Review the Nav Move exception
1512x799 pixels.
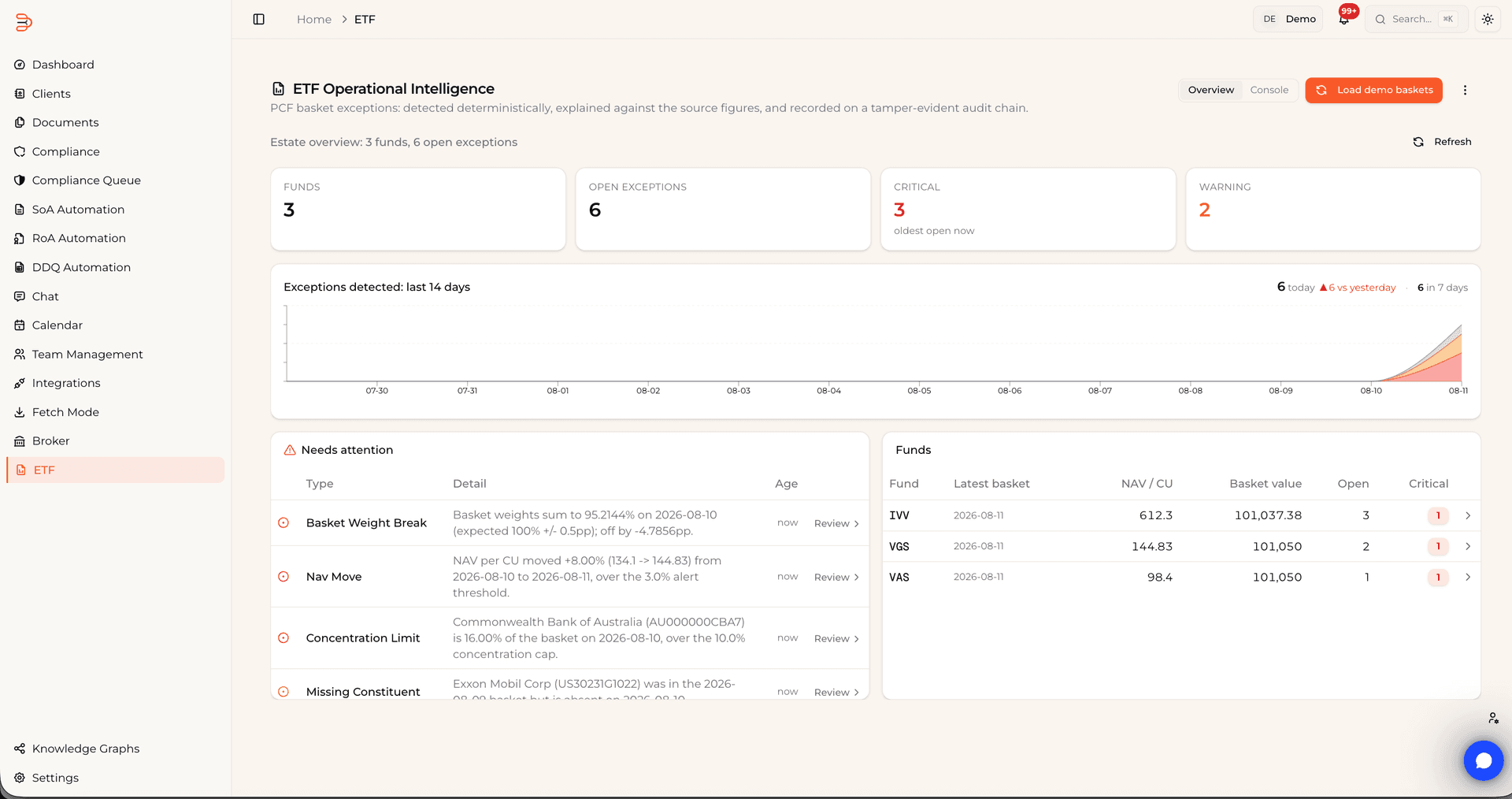(x=836, y=577)
